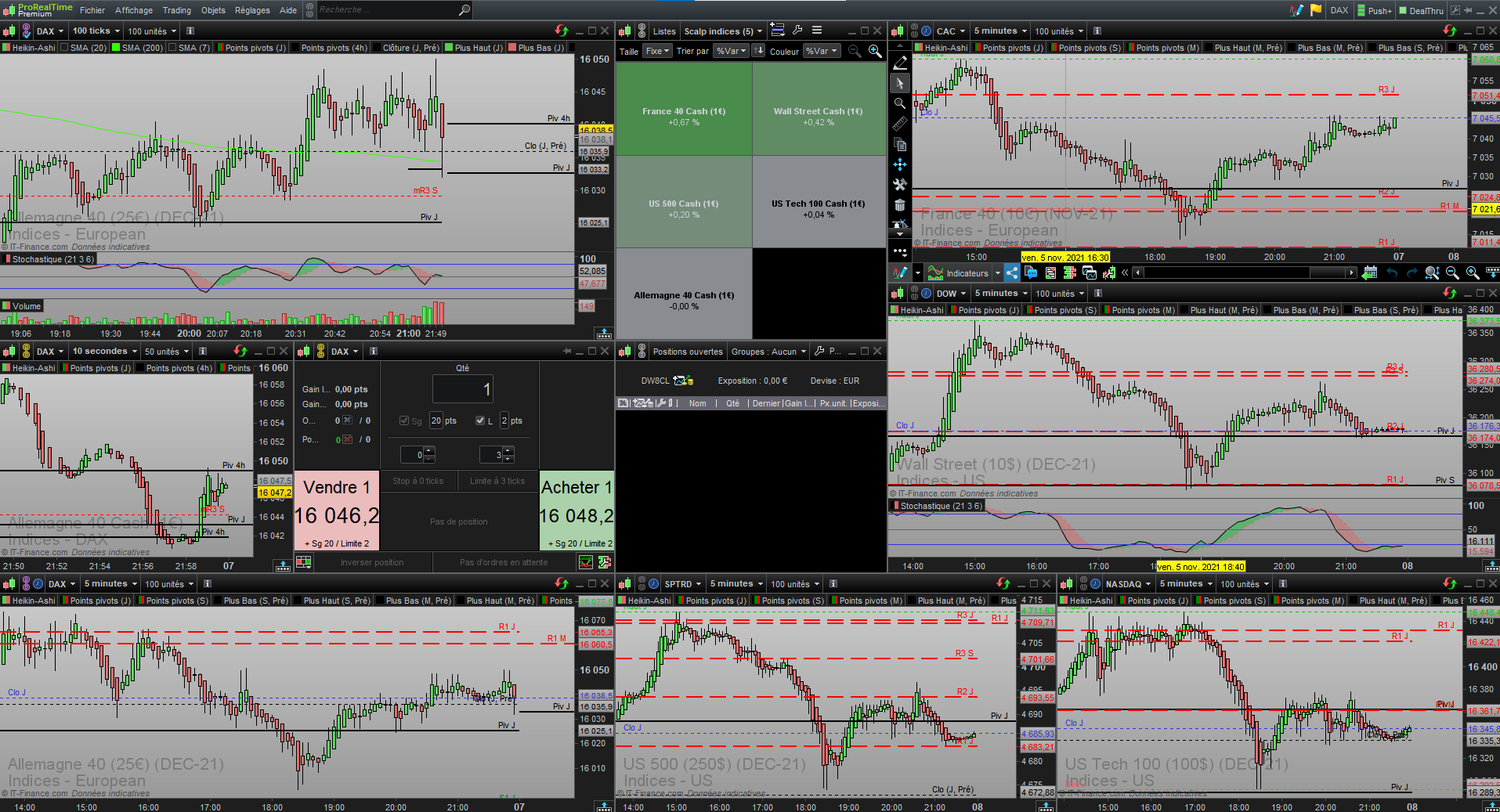Select the move arrows tool in CAC chart

coord(900,164)
